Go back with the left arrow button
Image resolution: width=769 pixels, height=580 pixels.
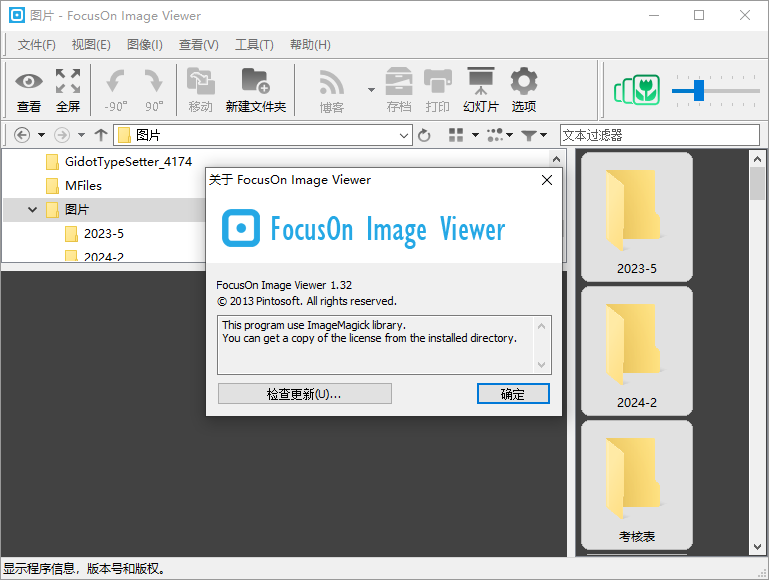pyautogui.click(x=22, y=135)
